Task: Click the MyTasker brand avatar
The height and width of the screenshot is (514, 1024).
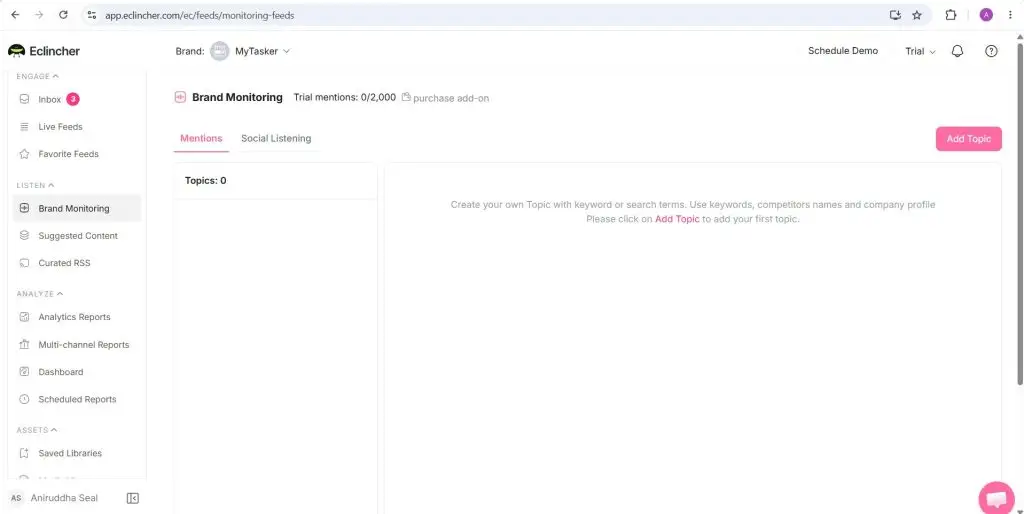Action: pyautogui.click(x=219, y=51)
